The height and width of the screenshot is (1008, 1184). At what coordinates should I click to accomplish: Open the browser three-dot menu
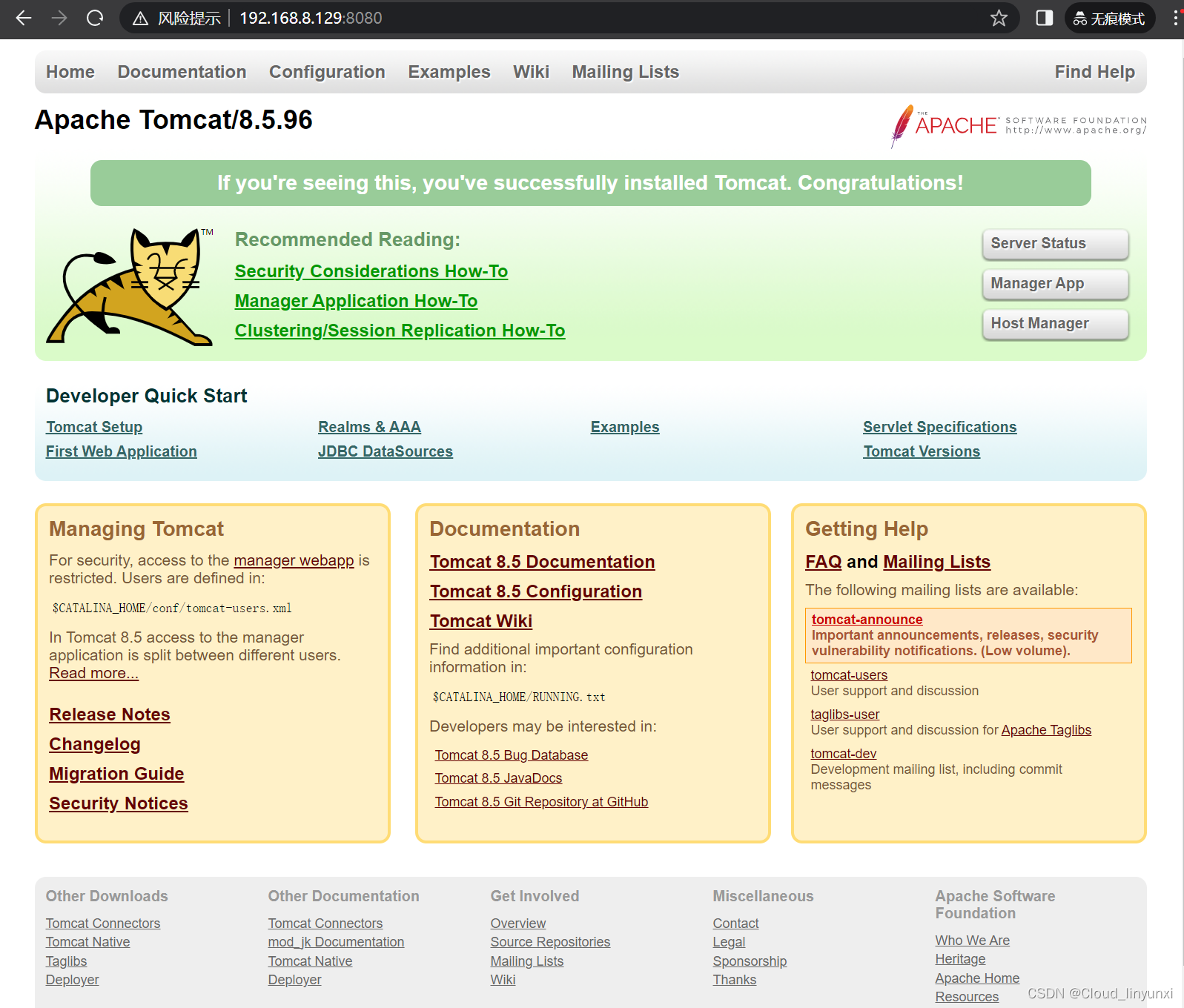pyautogui.click(x=1176, y=18)
